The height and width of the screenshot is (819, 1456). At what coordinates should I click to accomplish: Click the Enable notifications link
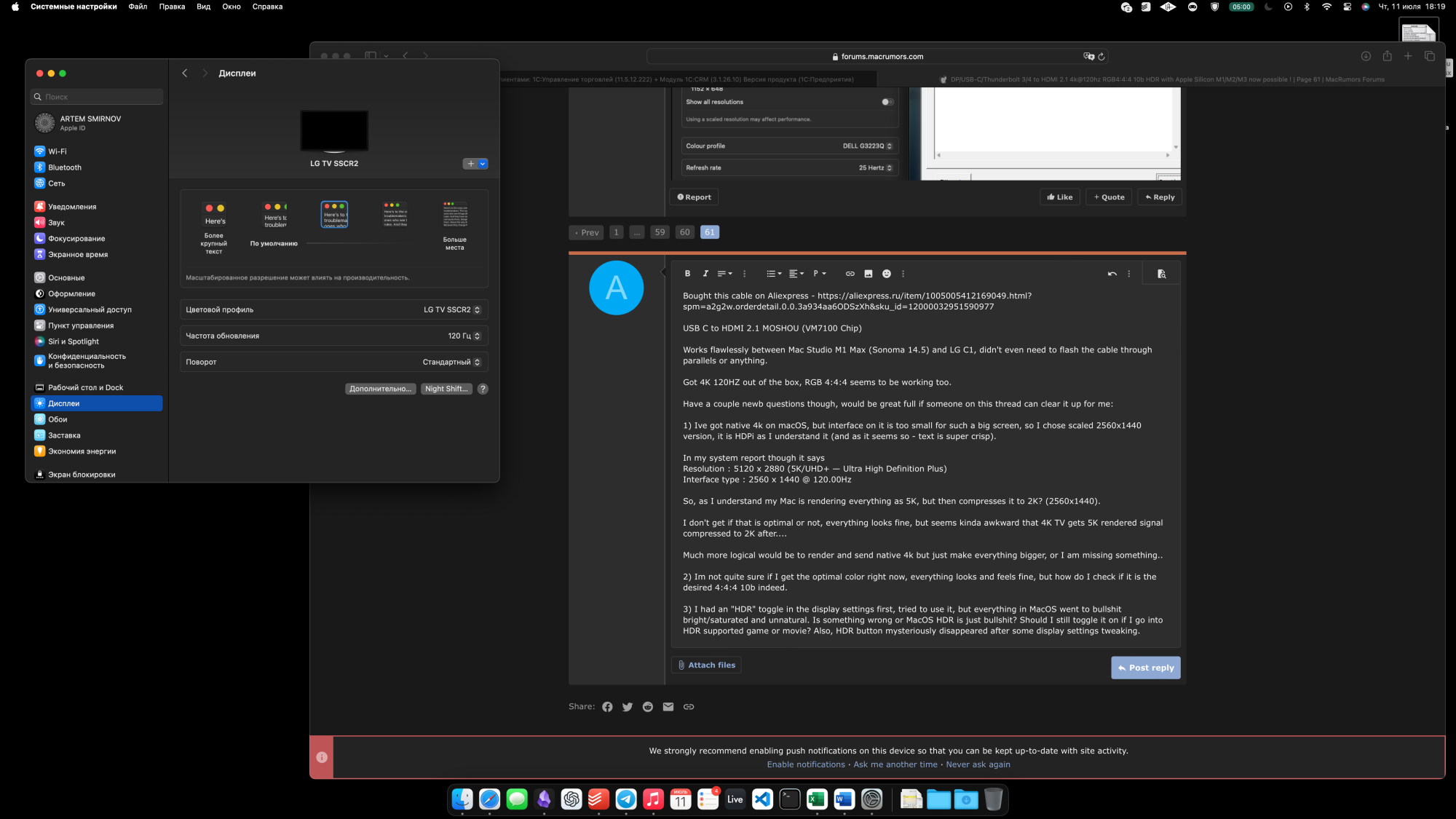tap(805, 764)
